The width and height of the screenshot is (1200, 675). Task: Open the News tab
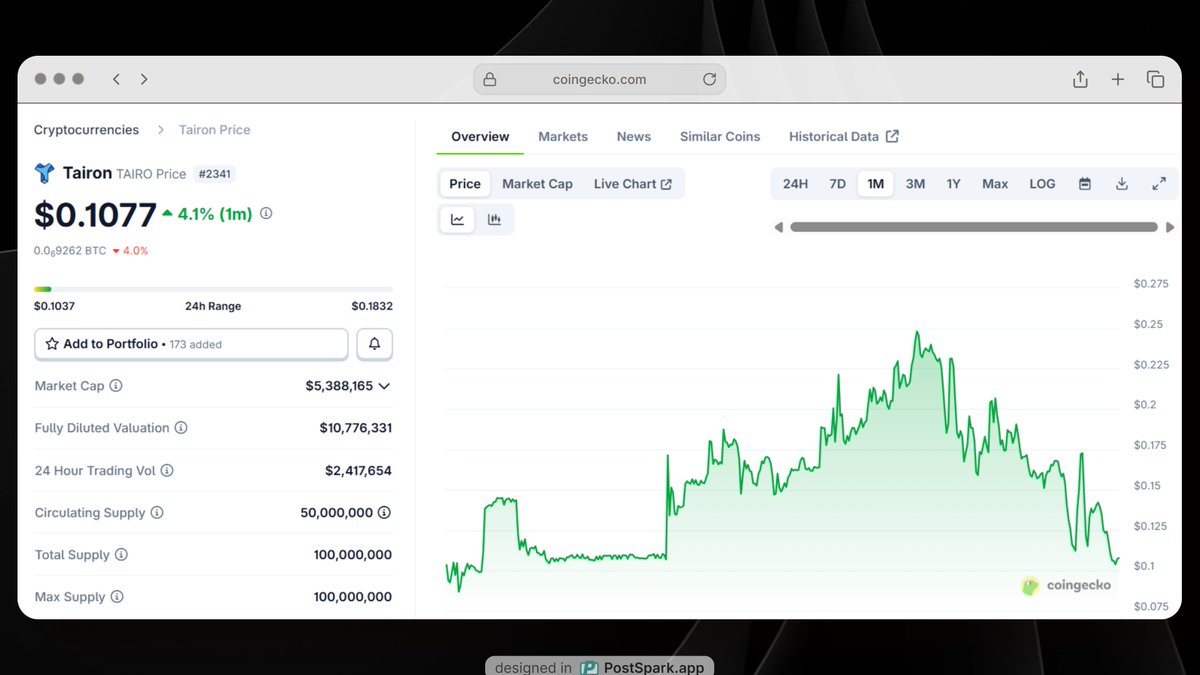[x=634, y=136]
